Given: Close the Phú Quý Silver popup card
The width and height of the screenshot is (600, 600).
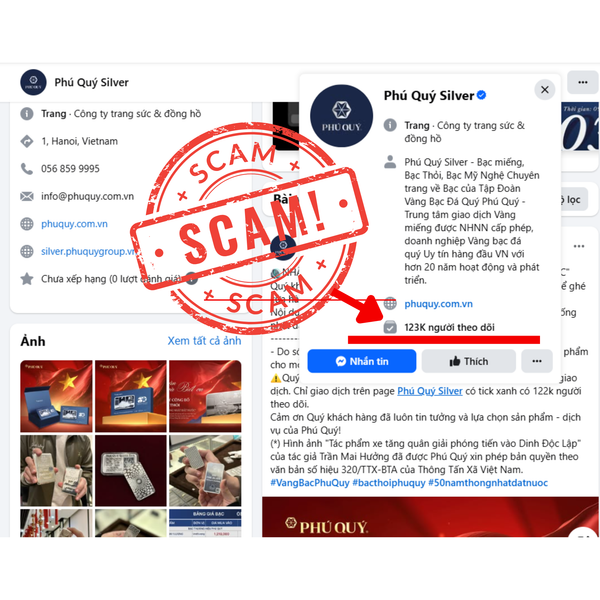Looking at the screenshot, I should click(545, 90).
